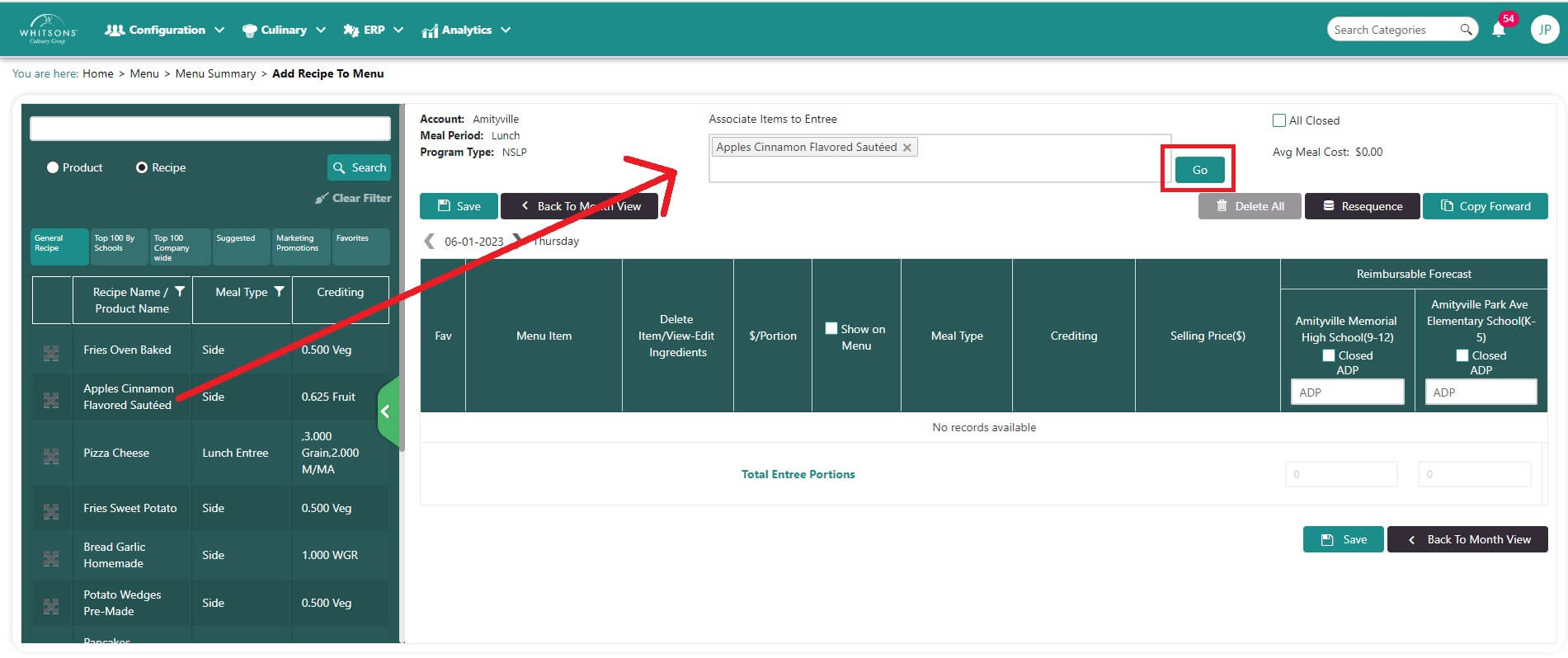Click Whitsons logo in header
The width and height of the screenshot is (1568, 658).
coord(48,30)
